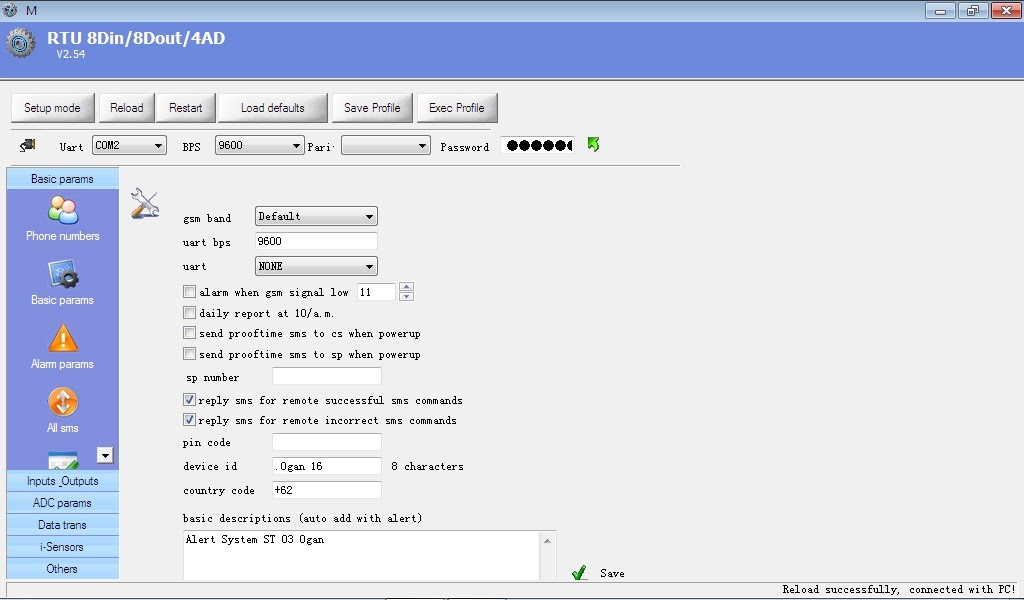Click the wrench and screwdriver tools icon
Viewport: 1024px width, 600px height.
click(145, 203)
